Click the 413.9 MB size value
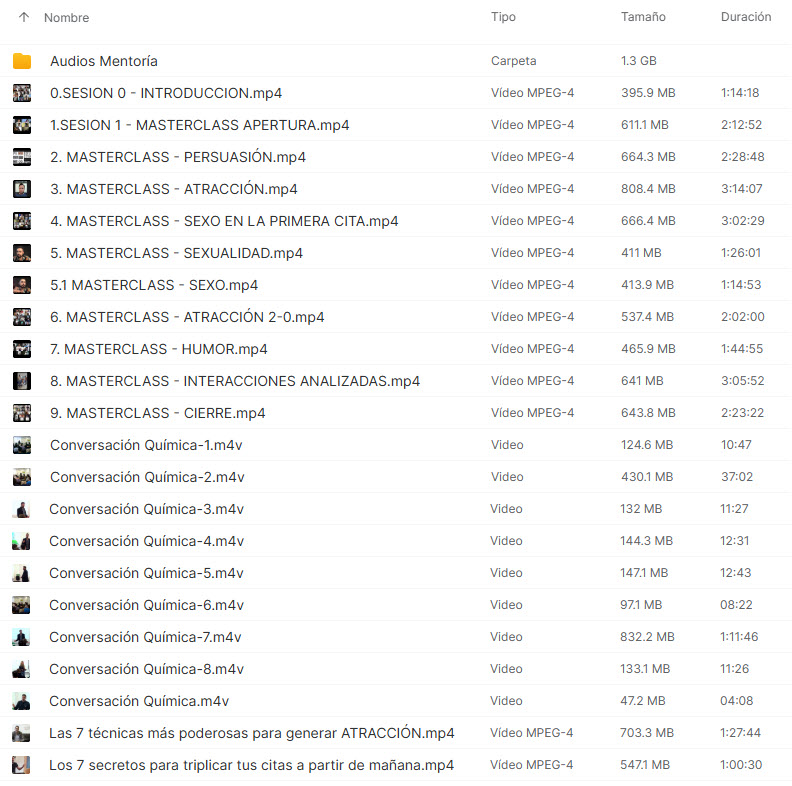792x786 pixels. (x=647, y=285)
